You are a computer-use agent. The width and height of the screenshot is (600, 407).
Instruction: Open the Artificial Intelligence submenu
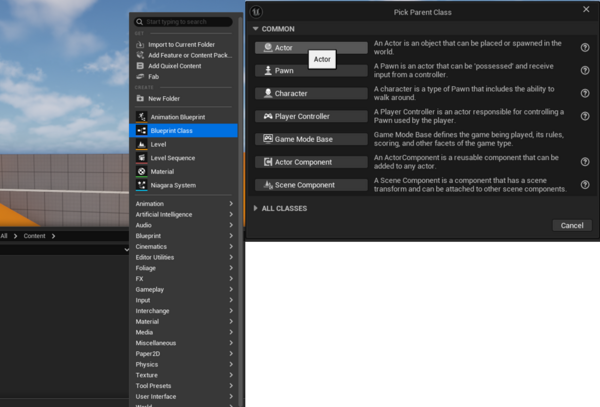[x=184, y=215]
